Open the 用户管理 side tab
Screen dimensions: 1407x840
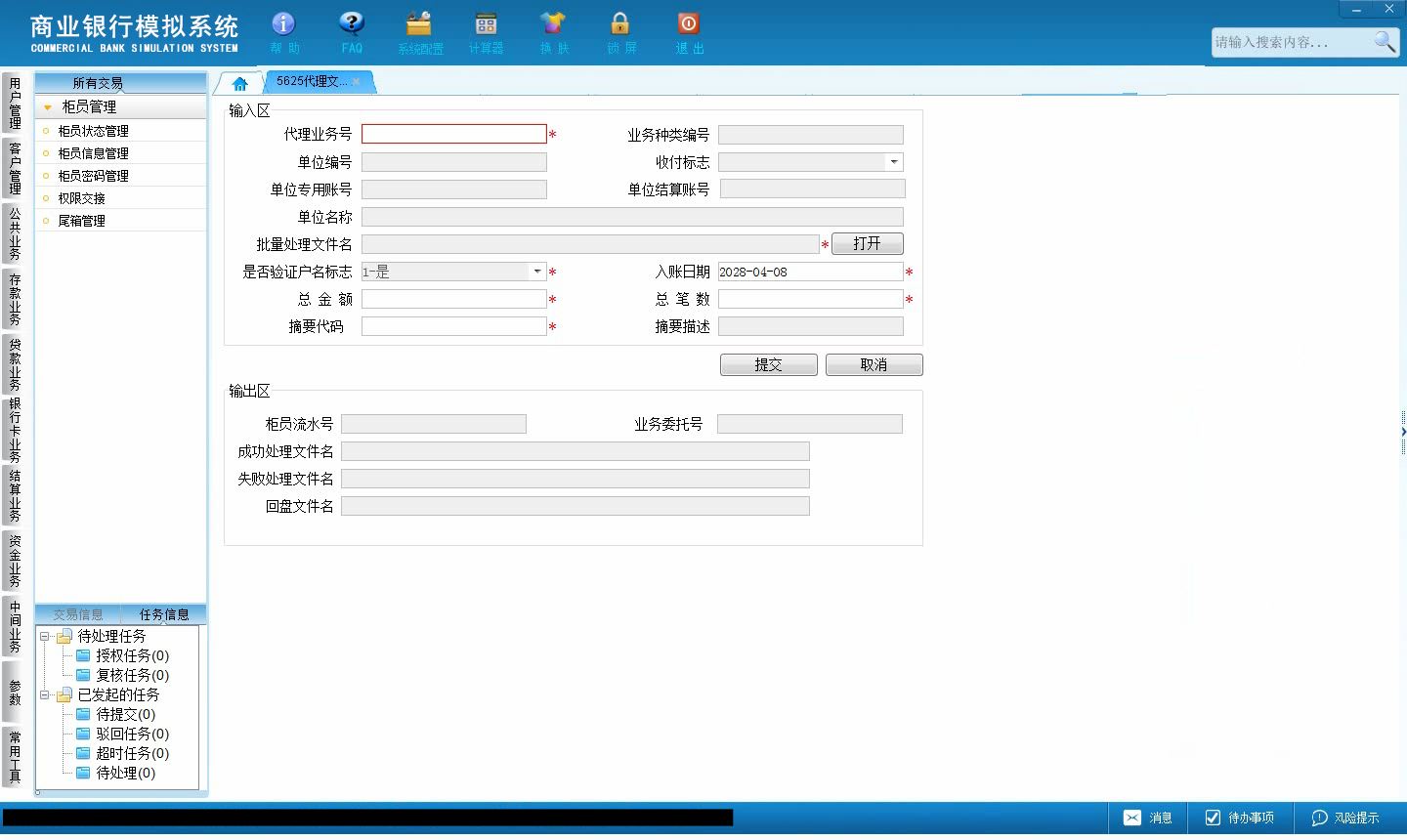pyautogui.click(x=15, y=104)
